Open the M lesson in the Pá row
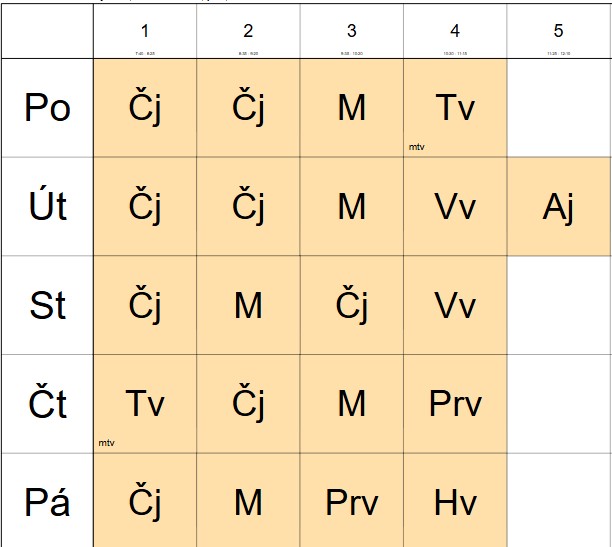 tap(248, 502)
